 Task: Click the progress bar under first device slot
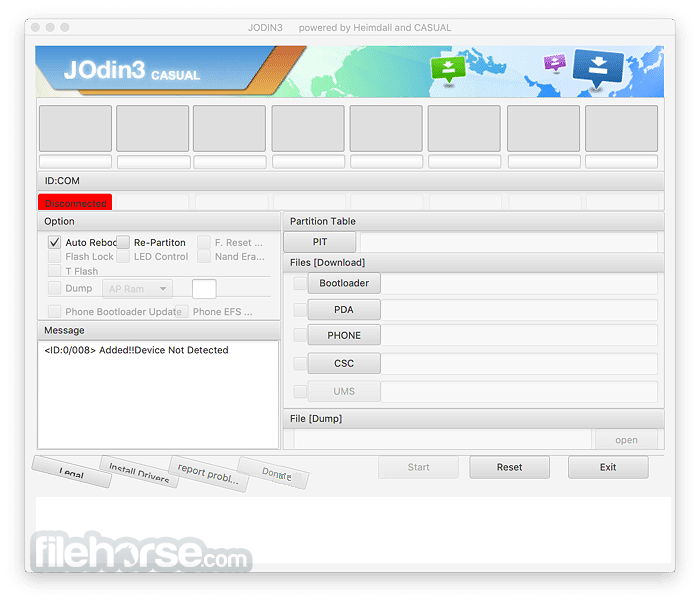75,162
